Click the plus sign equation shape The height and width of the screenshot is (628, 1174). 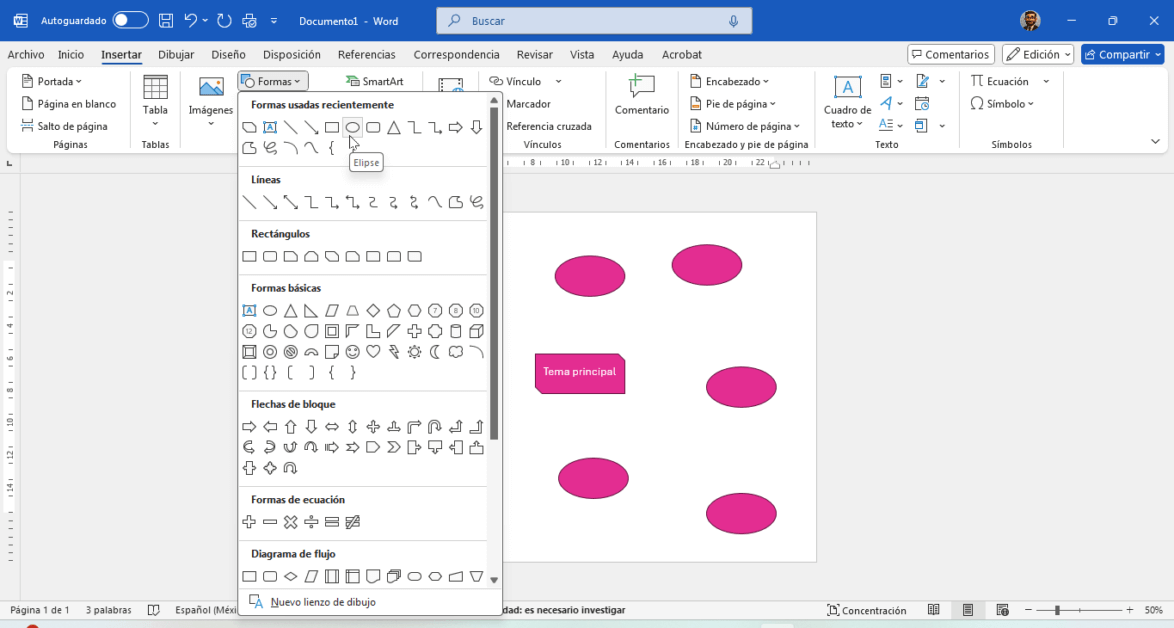[249, 522]
